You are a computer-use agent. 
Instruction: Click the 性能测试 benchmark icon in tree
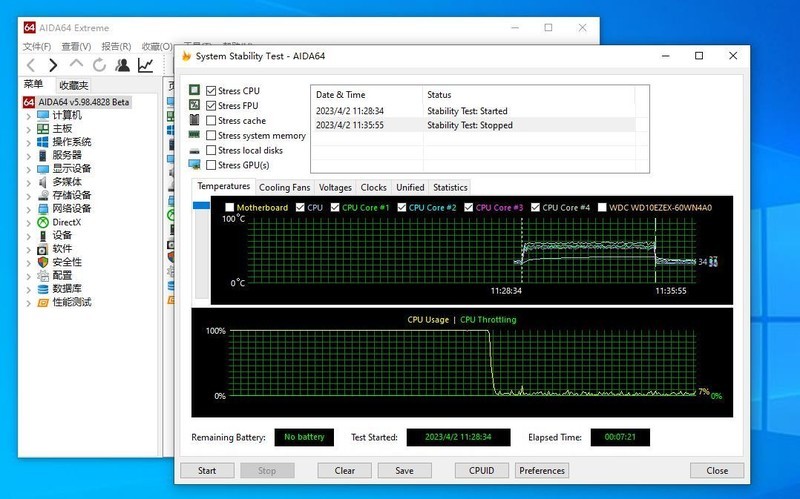[x=43, y=303]
